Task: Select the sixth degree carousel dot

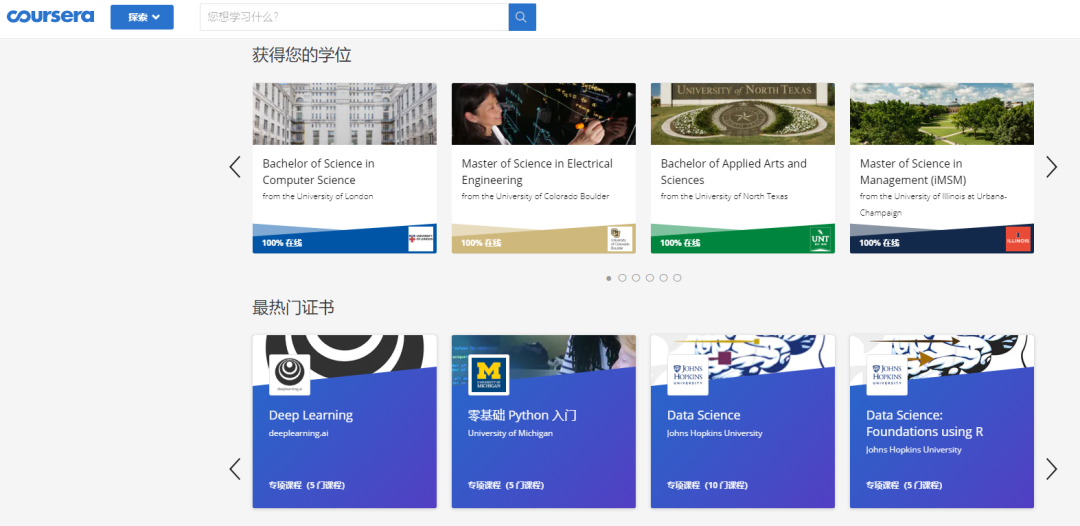Action: click(678, 278)
